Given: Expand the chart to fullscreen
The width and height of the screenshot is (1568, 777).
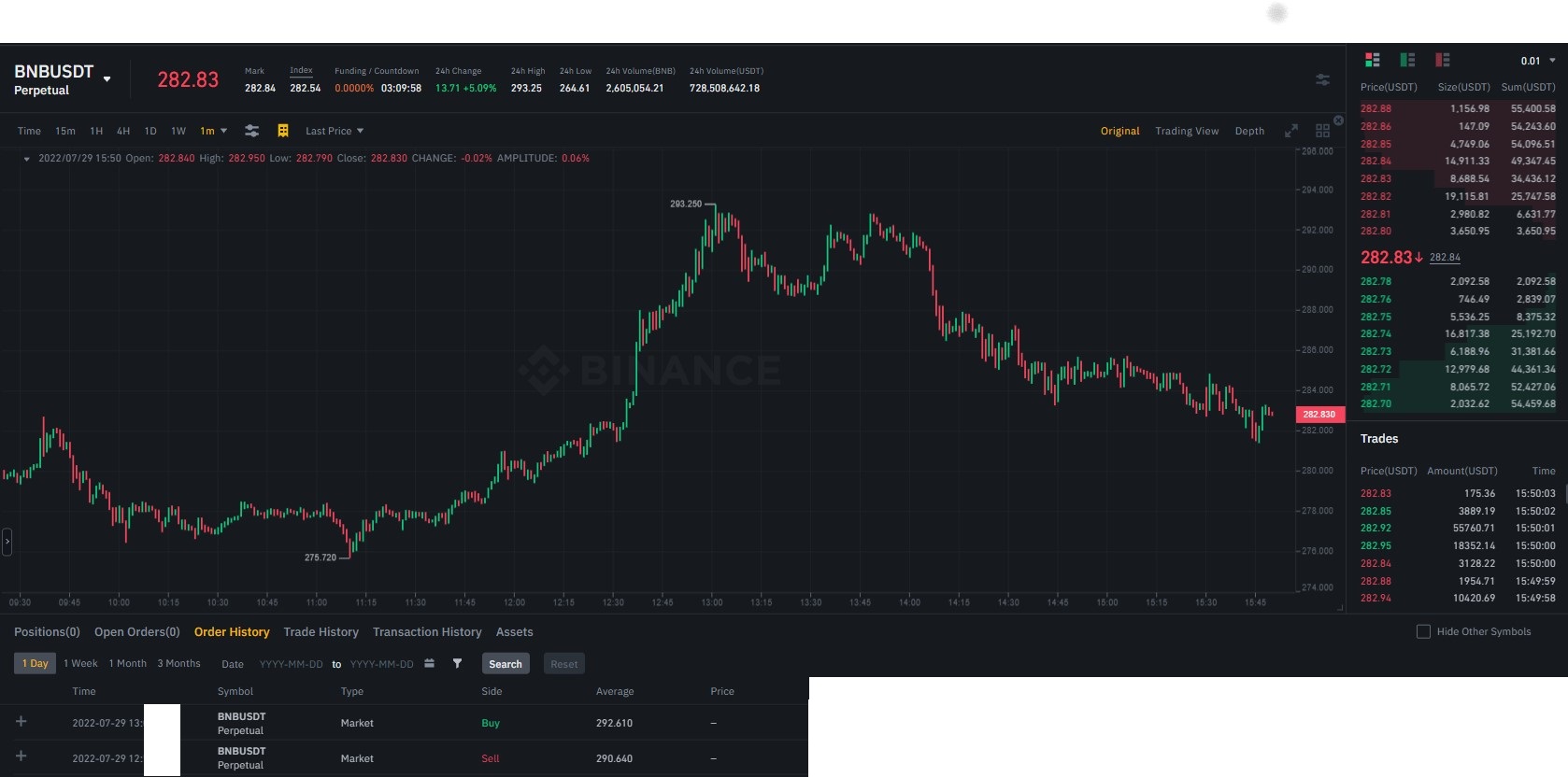Looking at the screenshot, I should pyautogui.click(x=1291, y=131).
